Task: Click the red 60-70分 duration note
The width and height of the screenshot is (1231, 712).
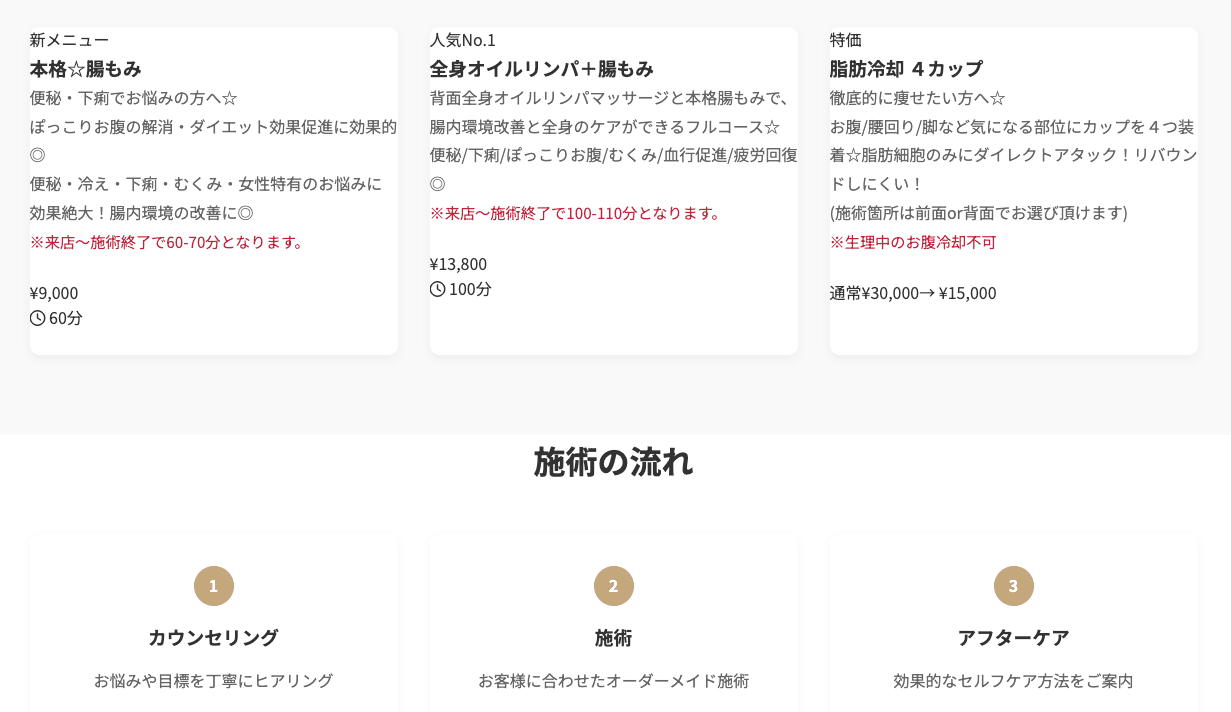Action: pyautogui.click(x=168, y=242)
